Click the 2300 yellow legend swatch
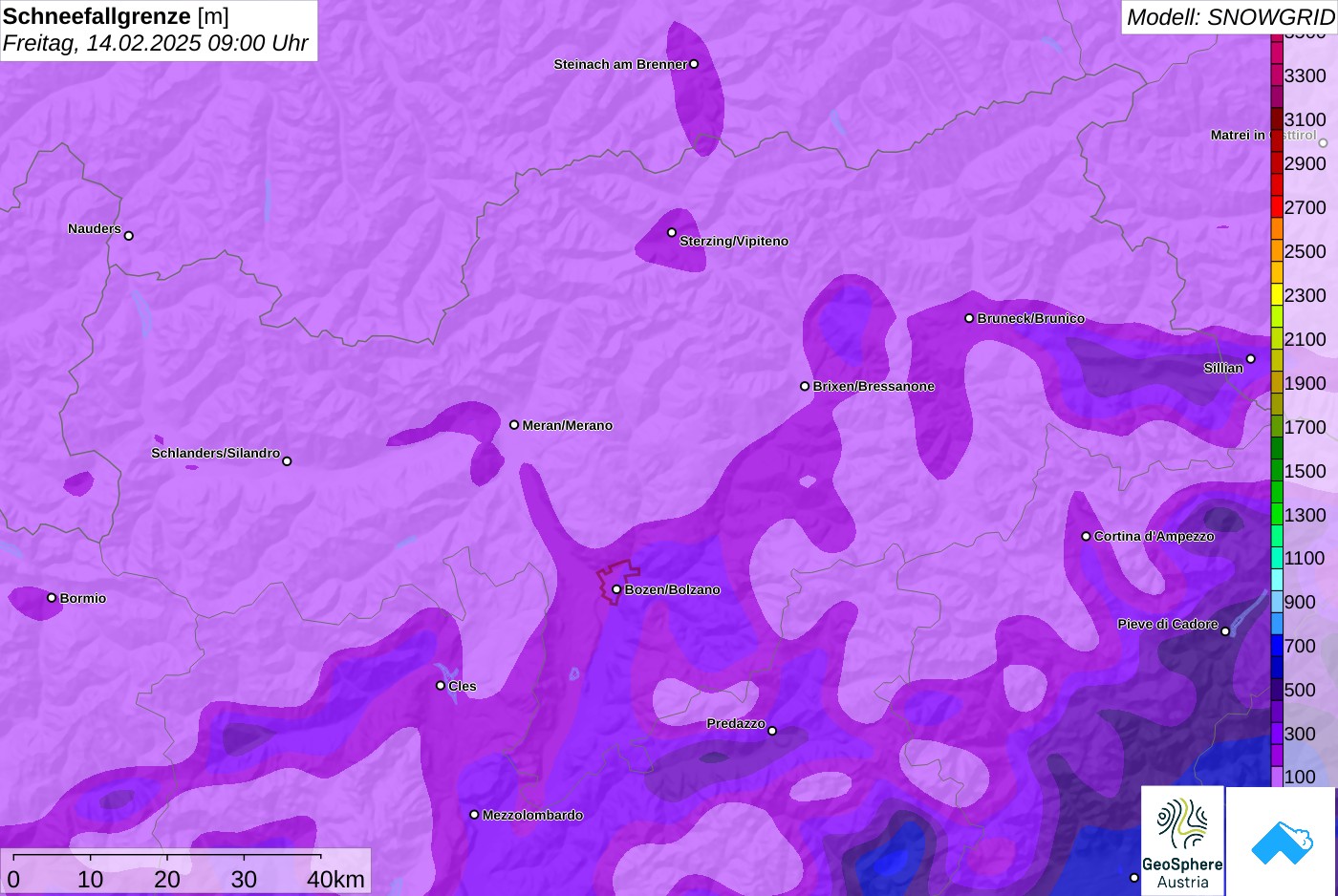Screen dimensions: 1338x896 click(1276, 294)
